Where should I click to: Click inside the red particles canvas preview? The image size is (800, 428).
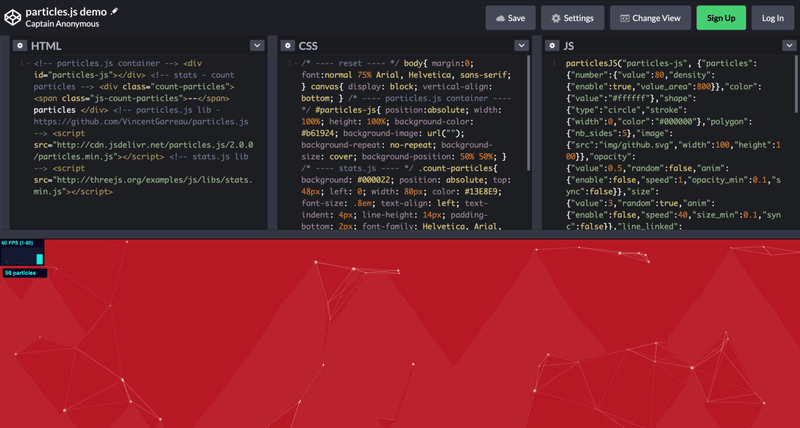pyautogui.click(x=400, y=334)
